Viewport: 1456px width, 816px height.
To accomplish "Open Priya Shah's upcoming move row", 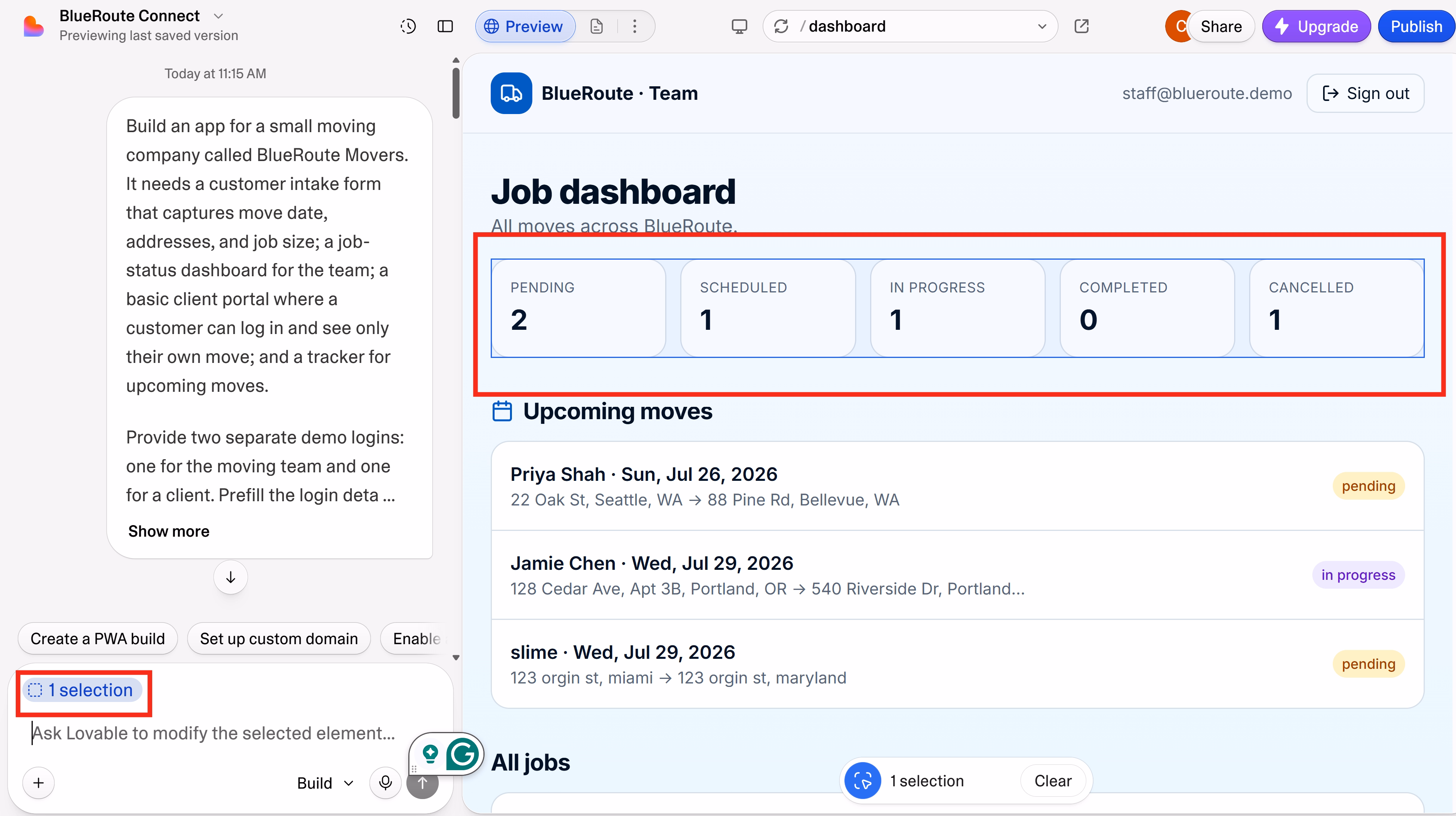I will (x=958, y=486).
